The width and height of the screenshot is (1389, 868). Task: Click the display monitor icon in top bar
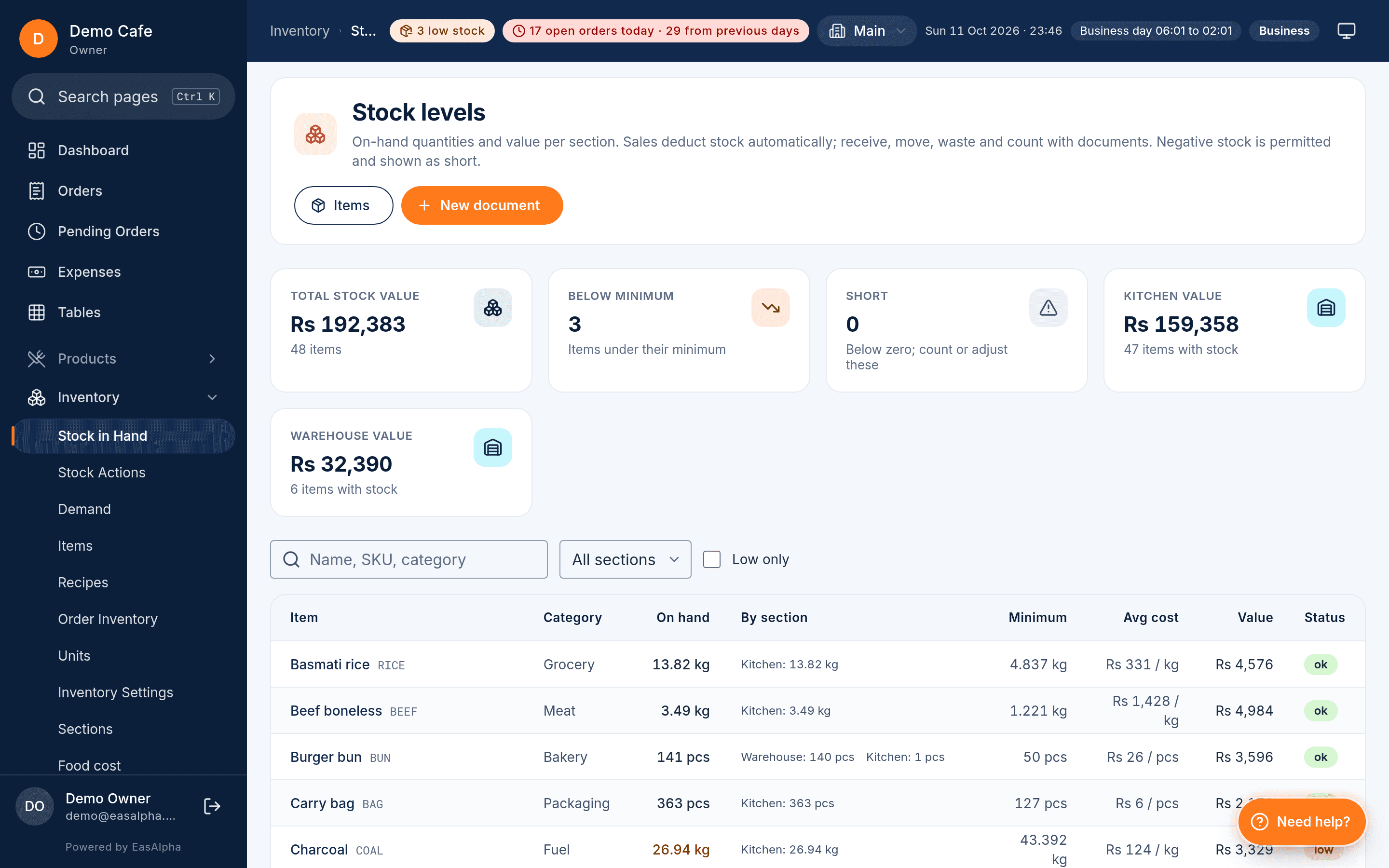click(x=1346, y=30)
